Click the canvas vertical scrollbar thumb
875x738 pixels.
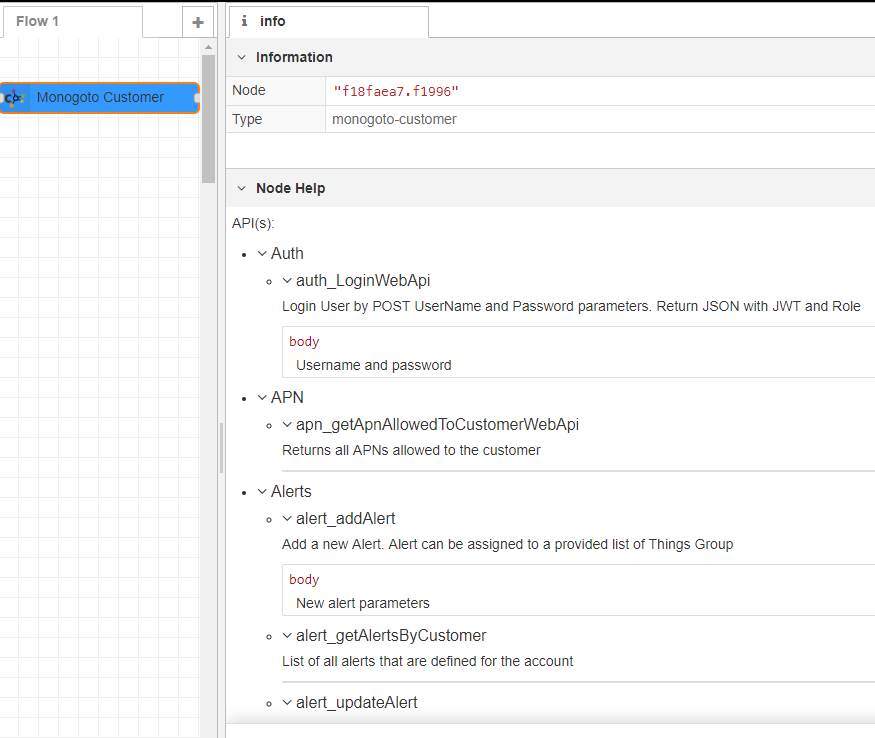[208, 118]
